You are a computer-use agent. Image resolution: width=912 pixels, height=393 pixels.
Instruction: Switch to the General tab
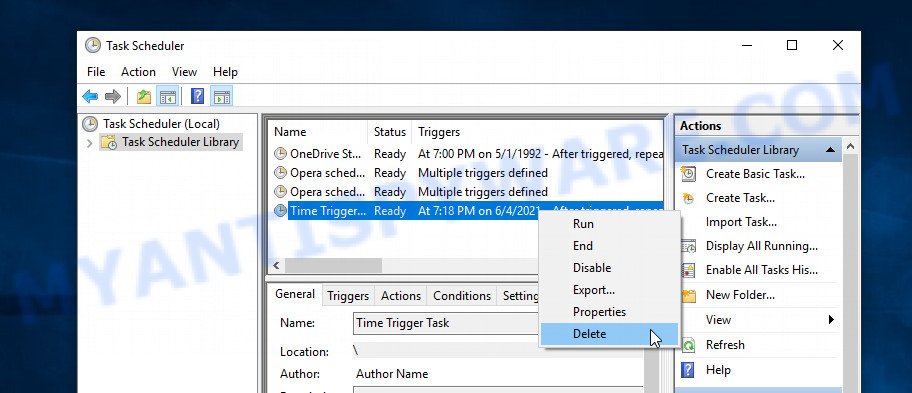295,294
